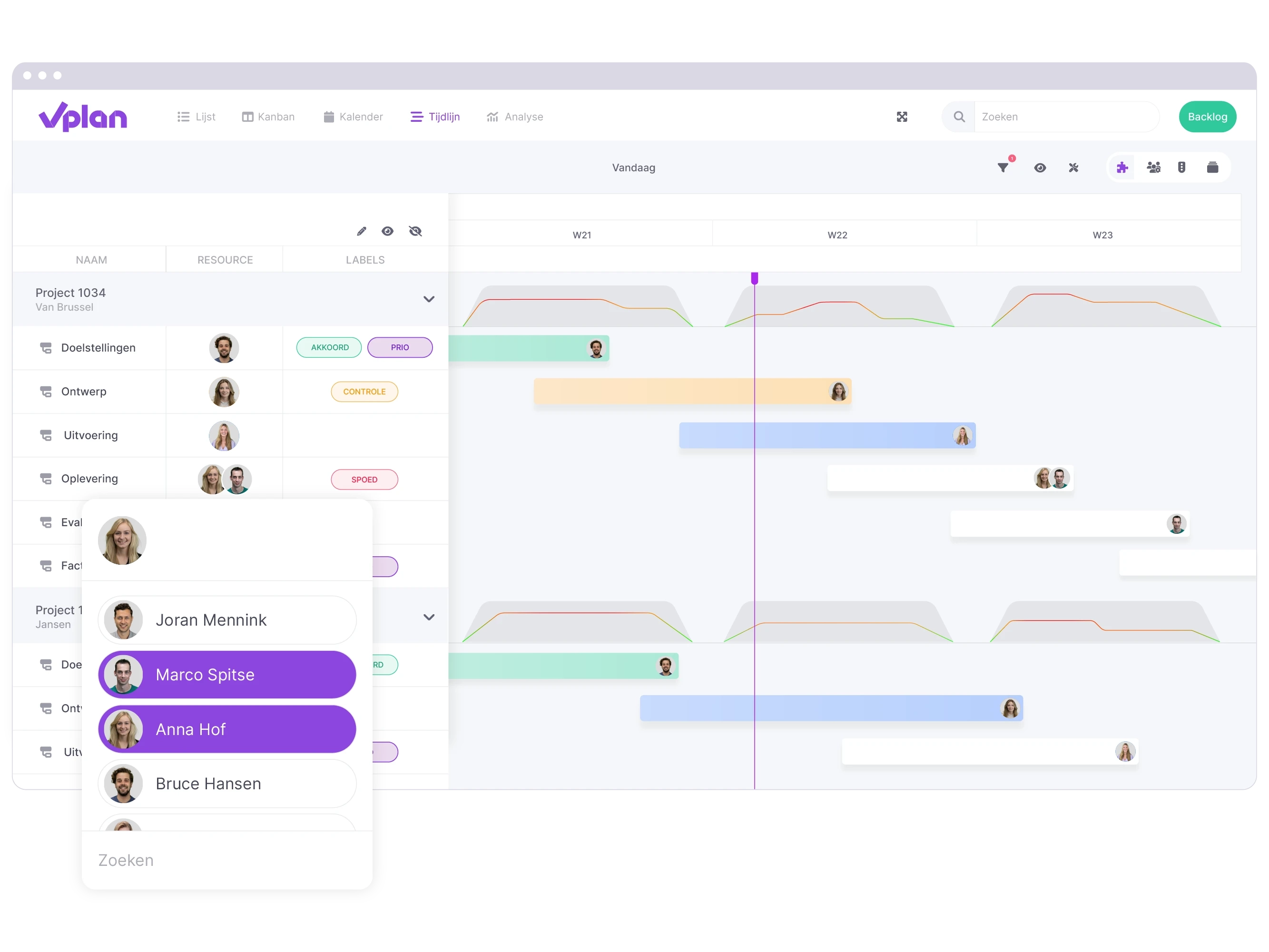The width and height of the screenshot is (1269, 952).
Task: Click the puzzle piece plugin icon
Action: (1121, 167)
